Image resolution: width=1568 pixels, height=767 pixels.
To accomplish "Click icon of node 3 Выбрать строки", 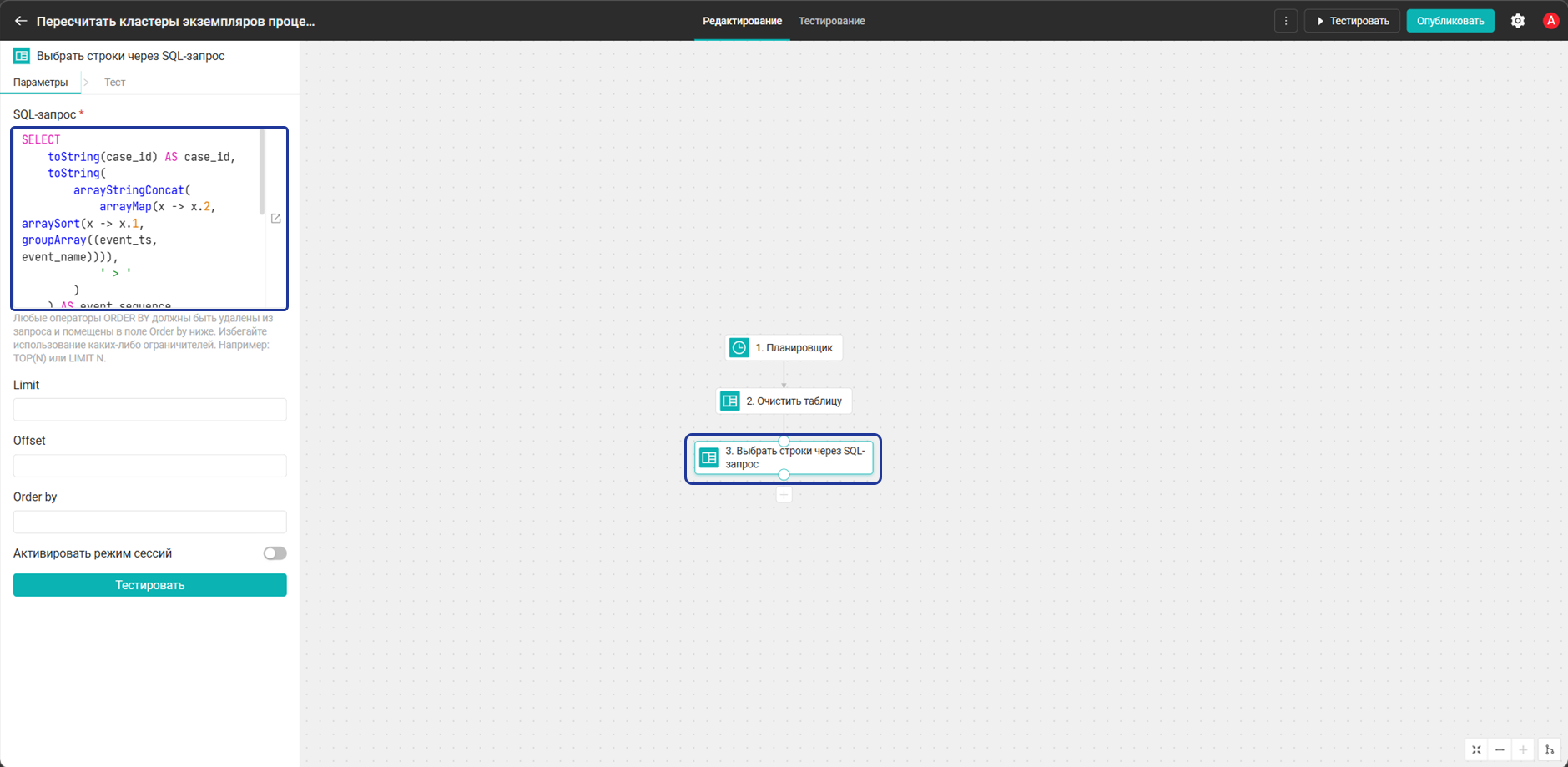I will coord(709,457).
